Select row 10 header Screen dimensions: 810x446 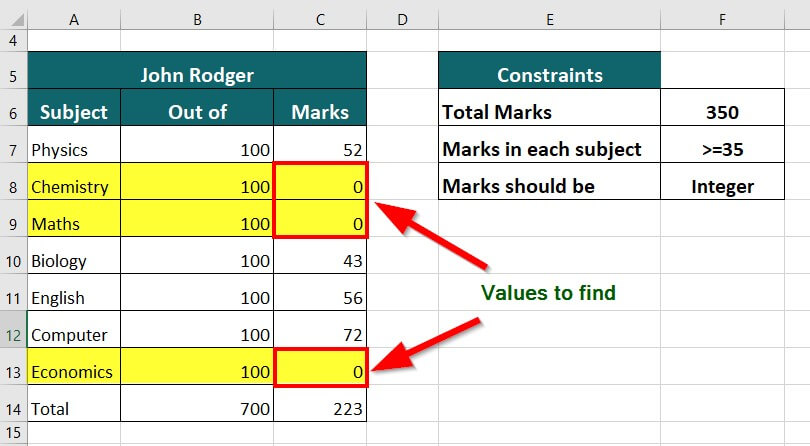[x=13, y=255]
